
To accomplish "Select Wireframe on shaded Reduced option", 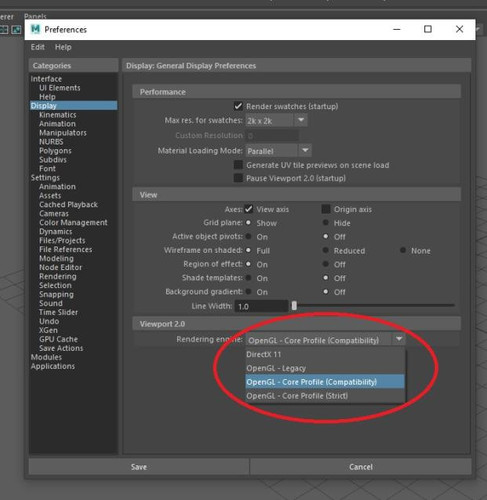I will click(326, 250).
